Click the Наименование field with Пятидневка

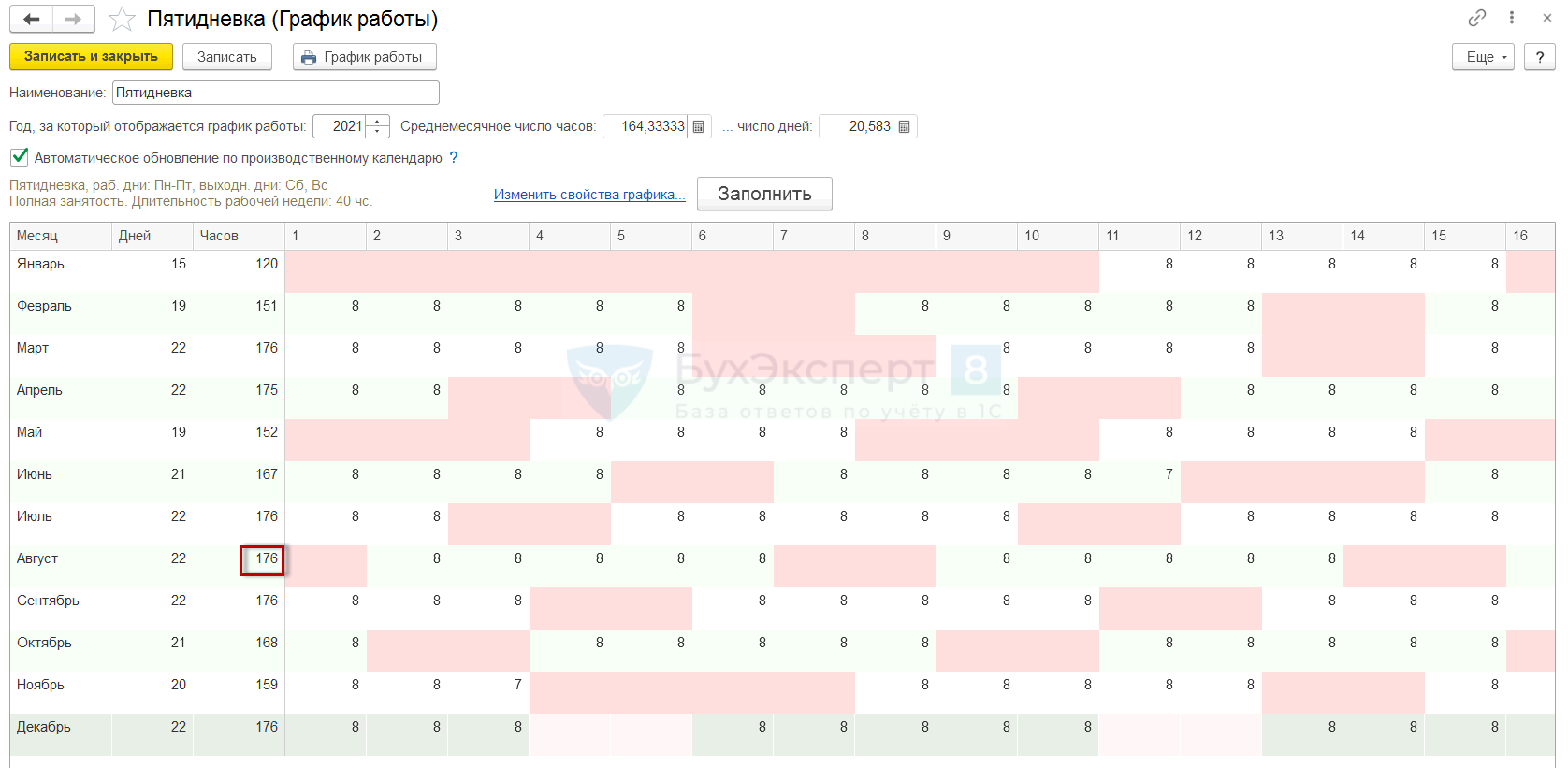pos(276,93)
